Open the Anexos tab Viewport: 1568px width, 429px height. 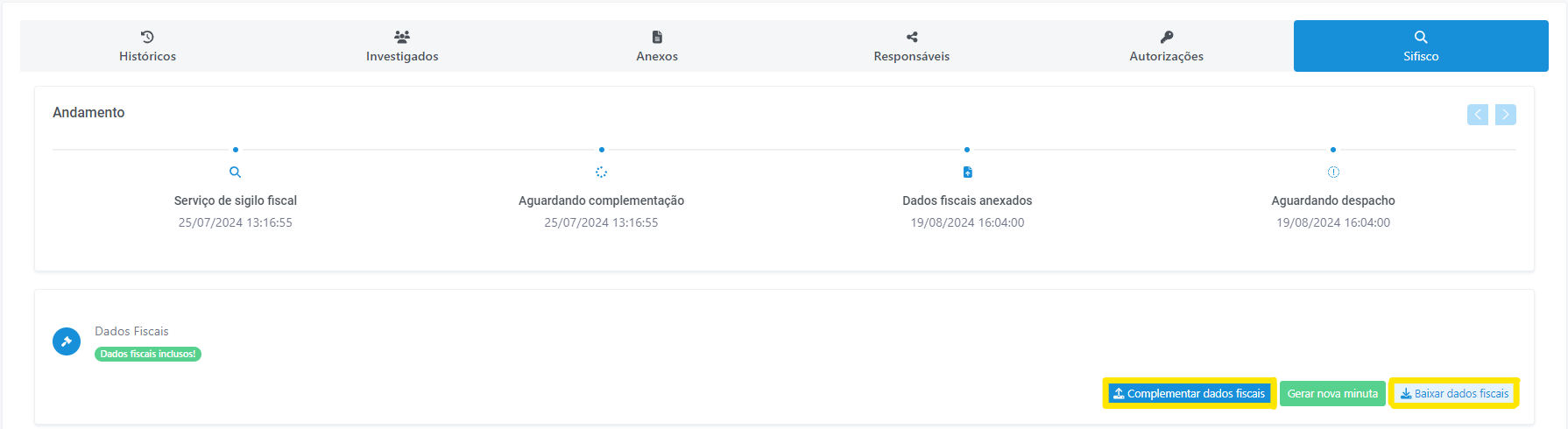657,46
